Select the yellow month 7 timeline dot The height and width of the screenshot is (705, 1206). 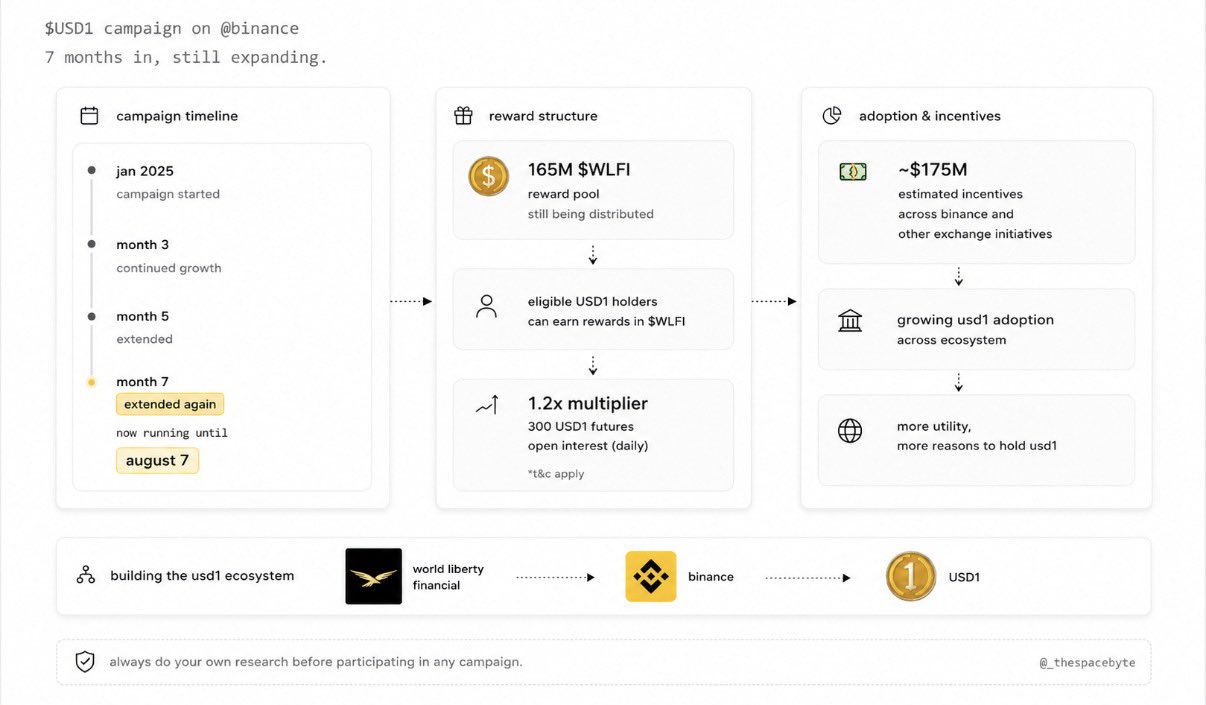click(x=91, y=382)
